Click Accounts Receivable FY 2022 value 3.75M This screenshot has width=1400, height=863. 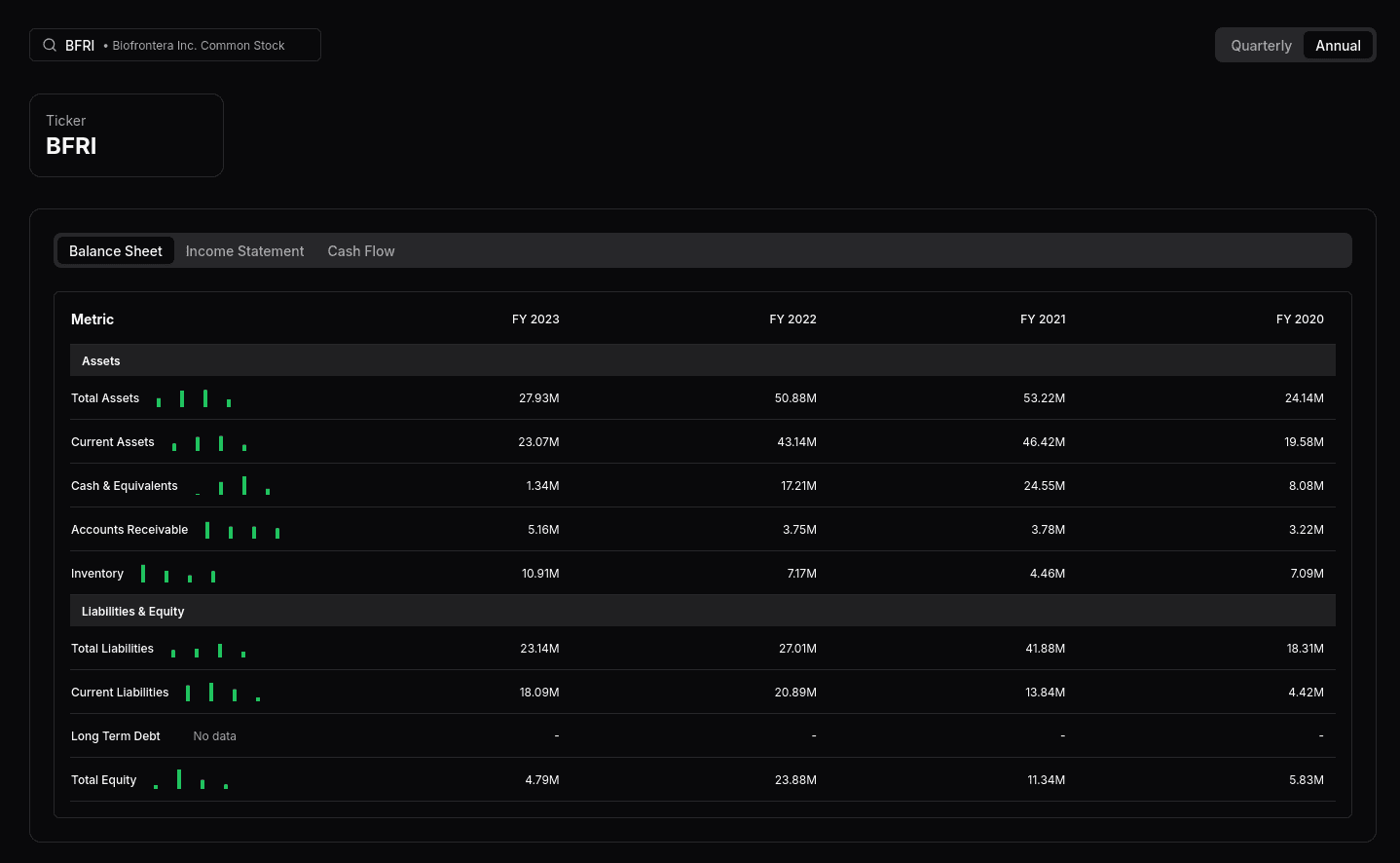point(799,530)
